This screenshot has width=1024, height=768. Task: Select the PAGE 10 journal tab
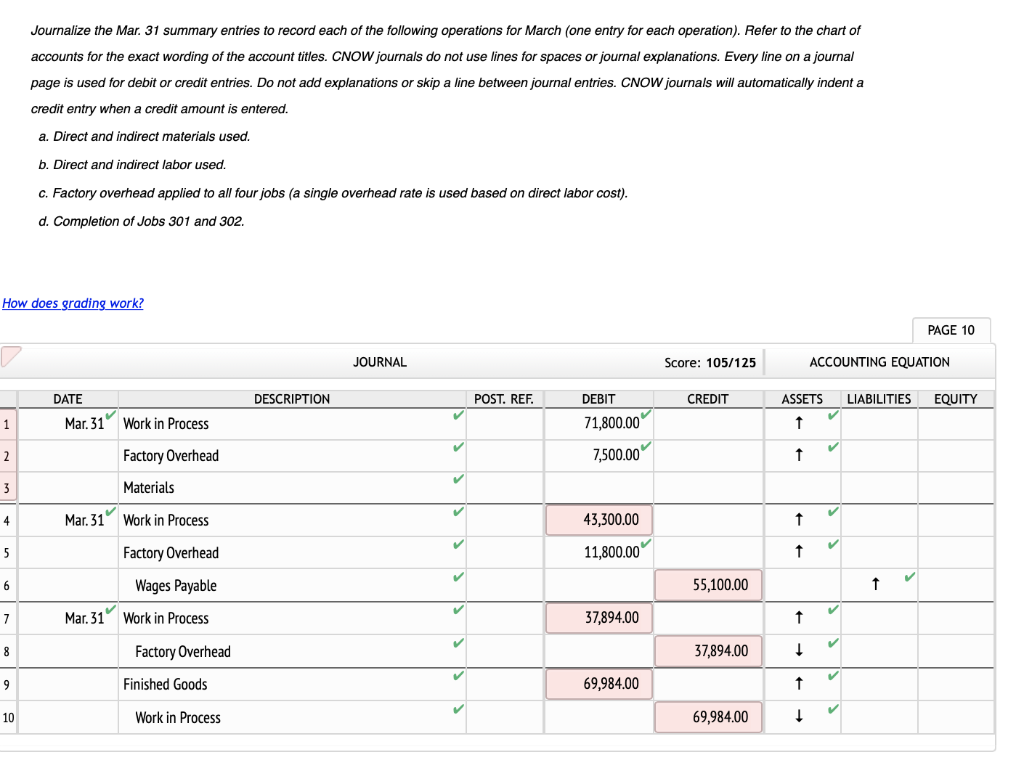(951, 330)
